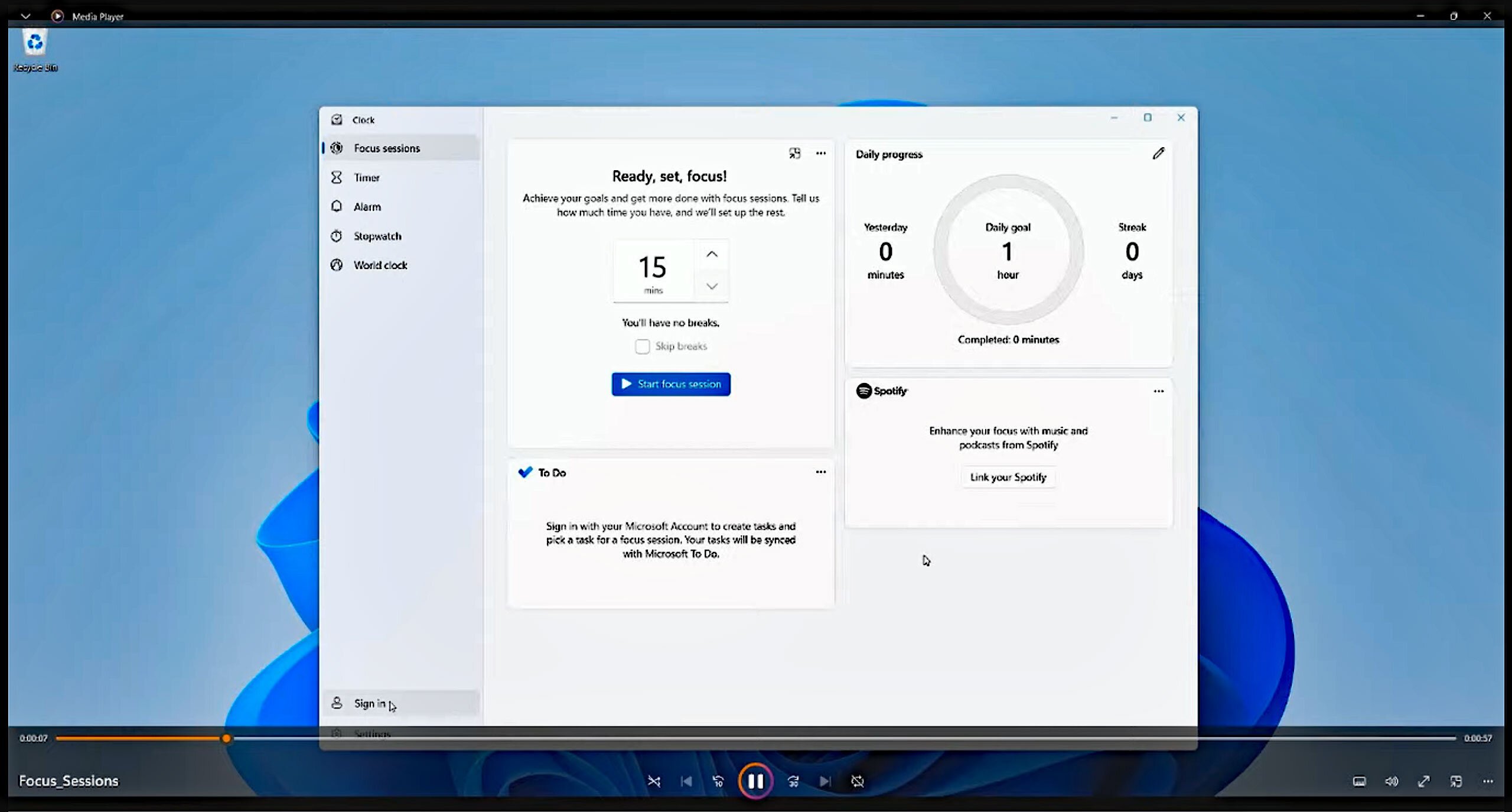Open Spotify card more options ellipsis
Screen dimensions: 1512x812
1159,391
